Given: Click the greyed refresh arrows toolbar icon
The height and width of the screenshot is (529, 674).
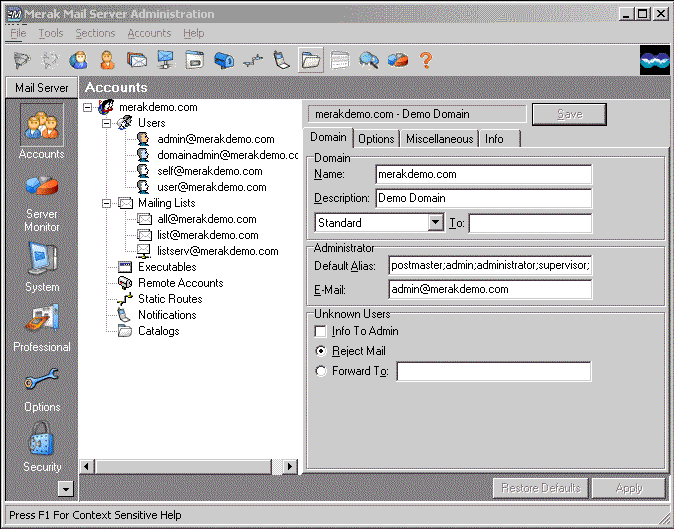Looking at the screenshot, I should point(50,60).
